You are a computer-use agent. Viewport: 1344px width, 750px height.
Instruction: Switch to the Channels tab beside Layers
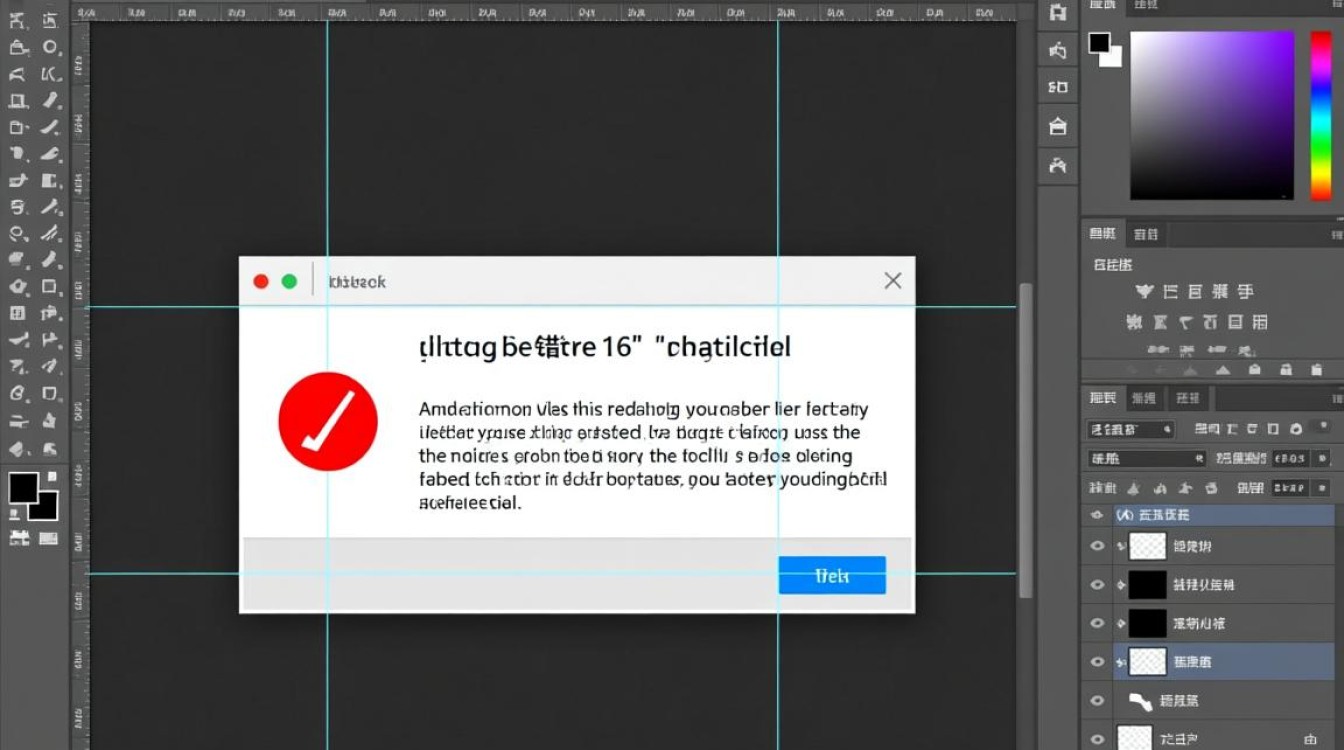click(x=1143, y=398)
